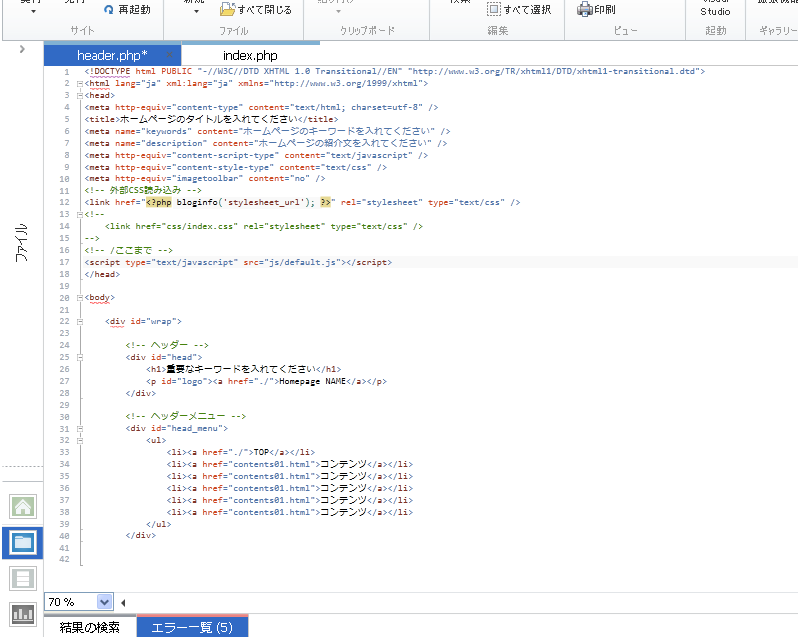The image size is (798, 637).
Task: Collapse the body tag code fold
Action: 79,298
